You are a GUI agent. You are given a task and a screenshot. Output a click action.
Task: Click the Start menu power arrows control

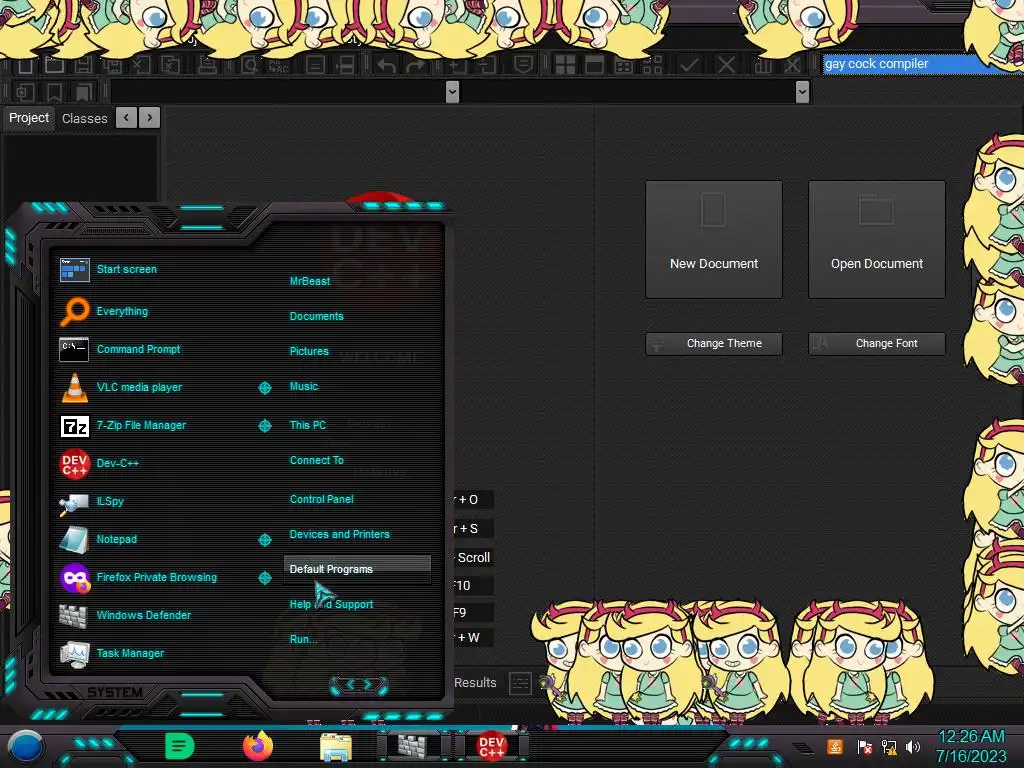[359, 685]
